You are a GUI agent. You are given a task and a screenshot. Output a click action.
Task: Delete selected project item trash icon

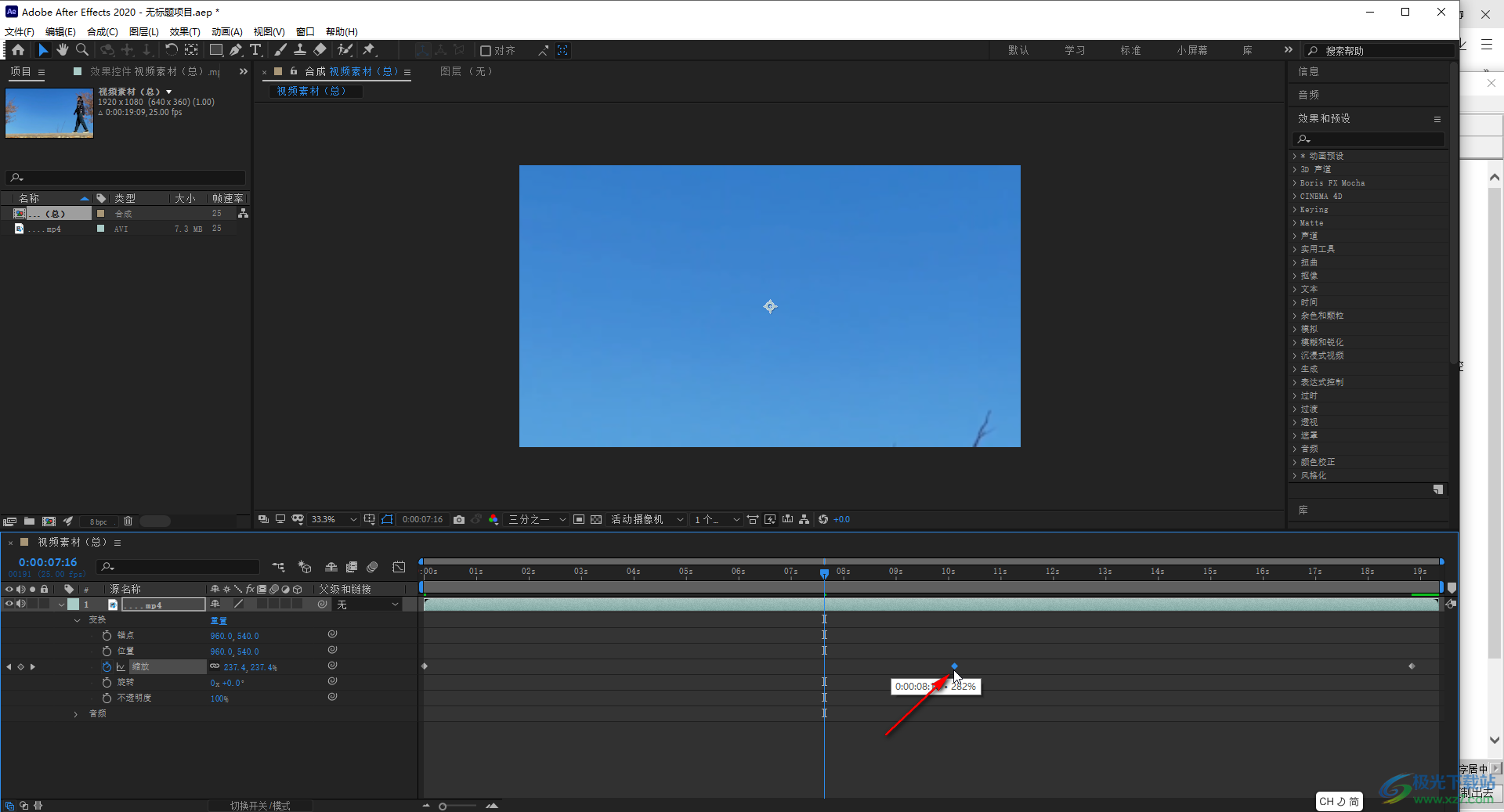[x=128, y=521]
